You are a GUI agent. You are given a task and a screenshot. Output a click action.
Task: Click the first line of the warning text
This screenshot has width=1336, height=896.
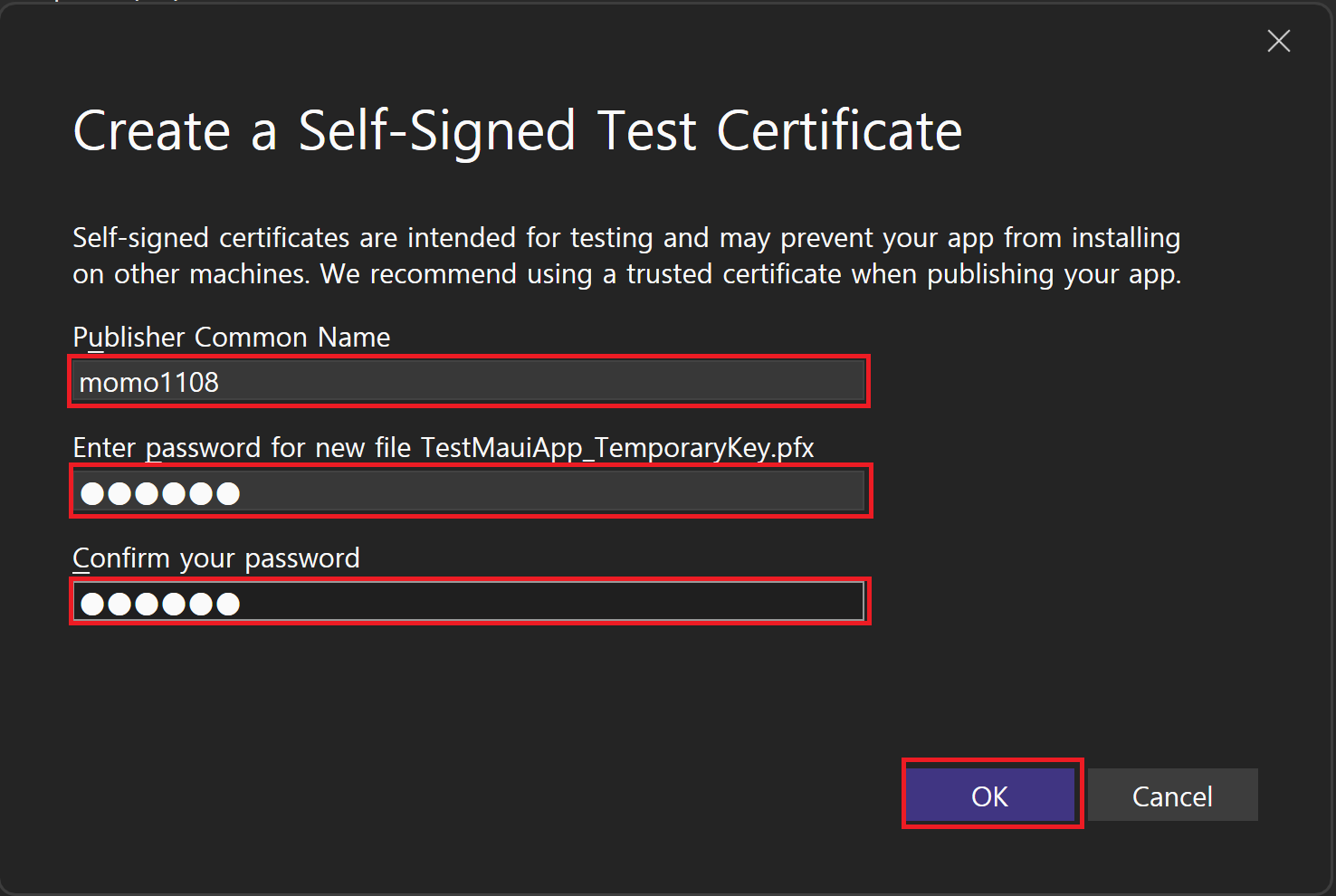[626, 238]
